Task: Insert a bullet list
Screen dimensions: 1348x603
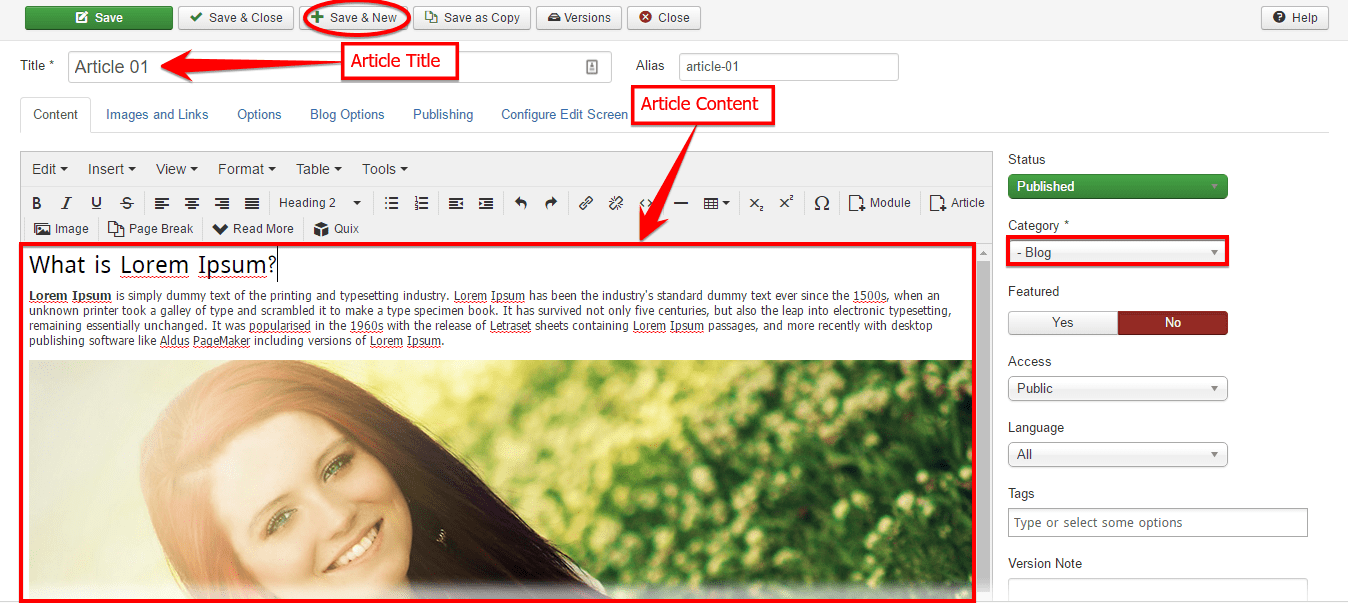Action: 391,203
